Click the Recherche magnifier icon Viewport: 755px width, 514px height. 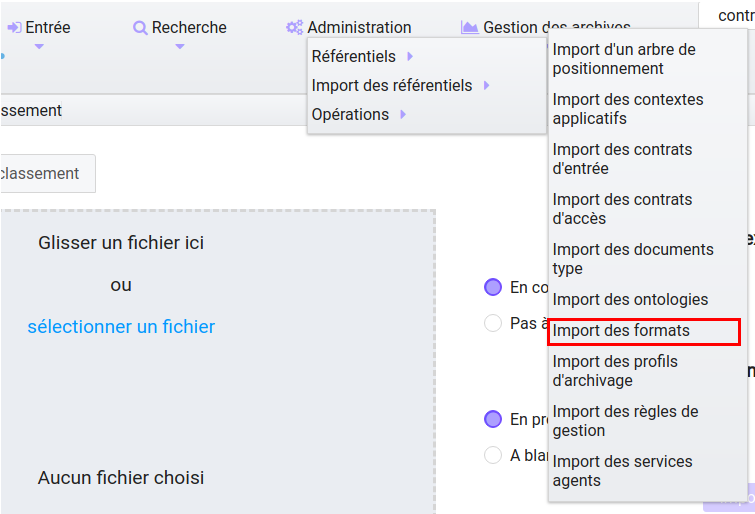point(140,28)
